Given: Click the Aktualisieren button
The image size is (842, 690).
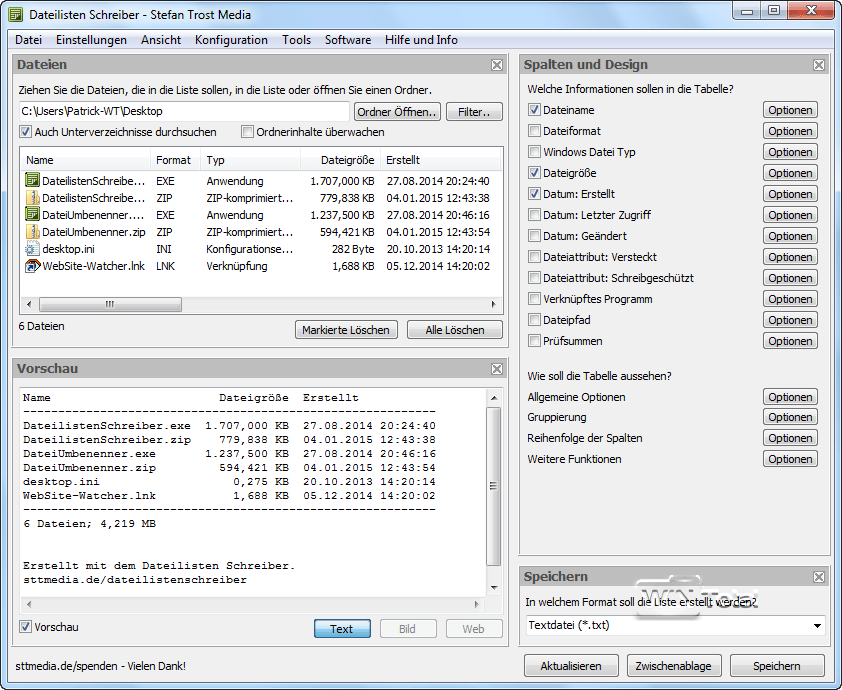Looking at the screenshot, I should 571,666.
